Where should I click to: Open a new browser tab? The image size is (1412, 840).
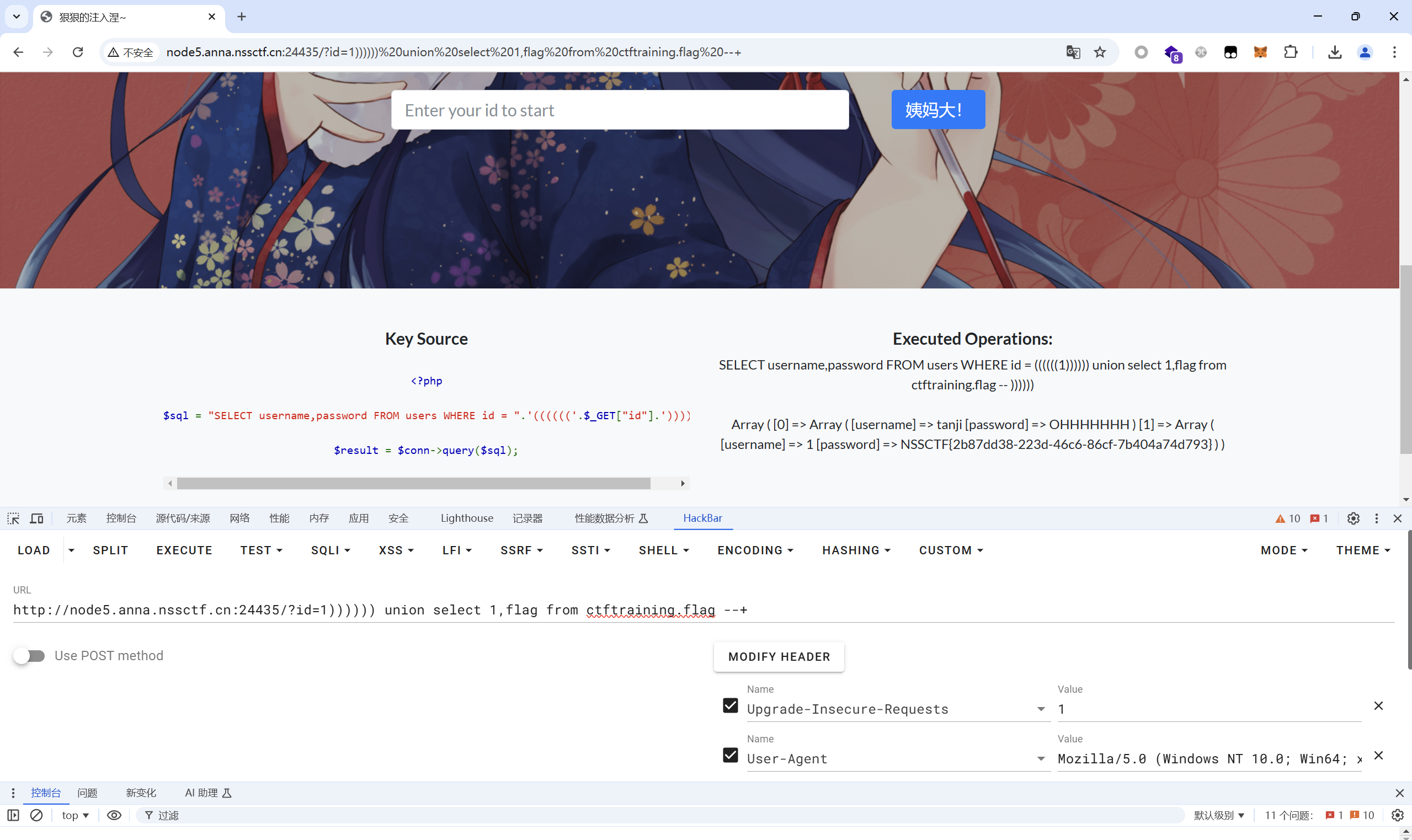click(242, 17)
